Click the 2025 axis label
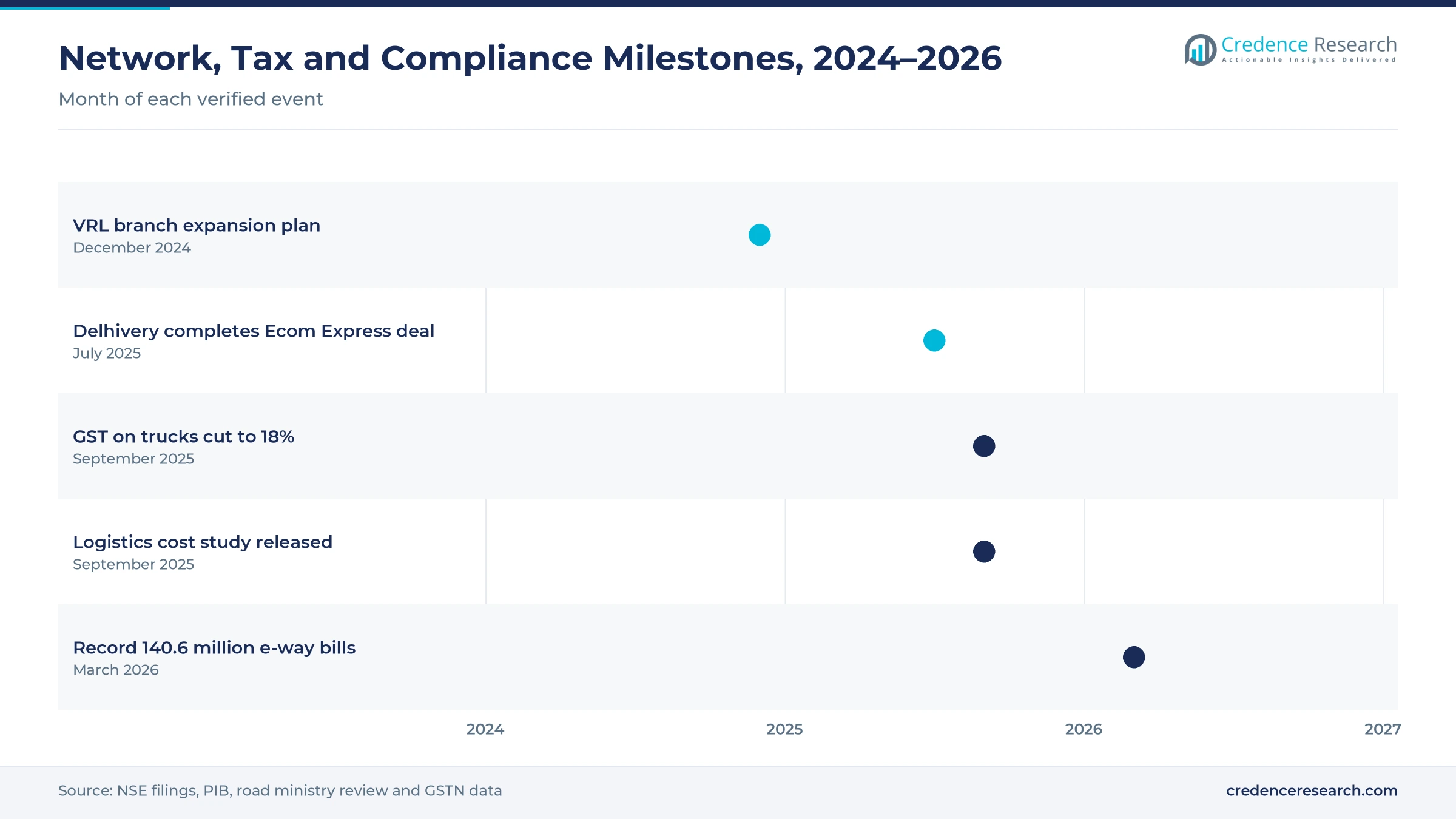 pos(784,729)
